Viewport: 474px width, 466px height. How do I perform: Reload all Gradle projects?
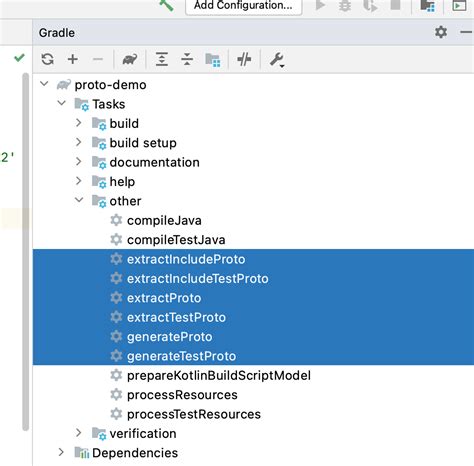click(x=48, y=59)
